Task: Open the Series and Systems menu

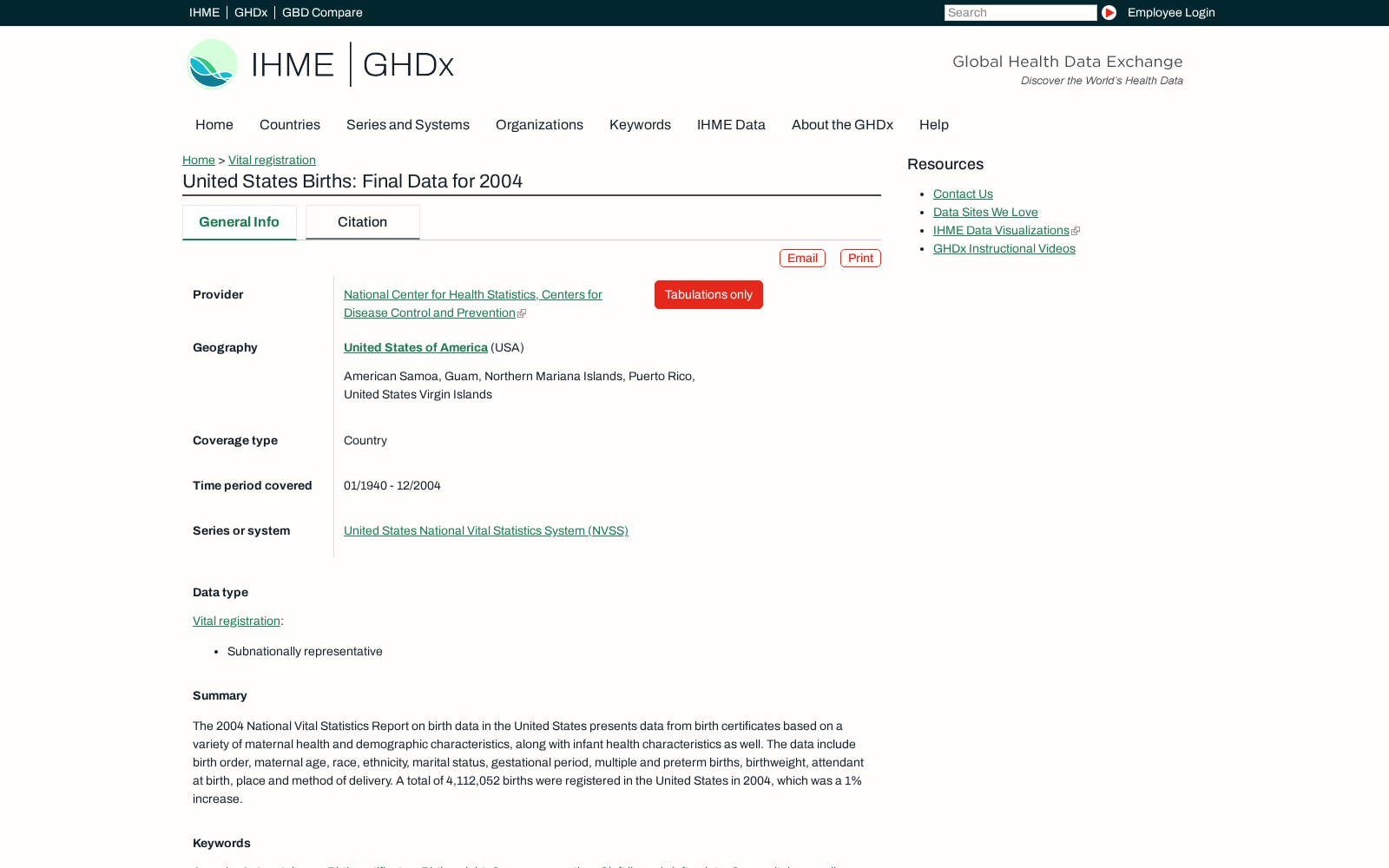Action: tap(408, 125)
